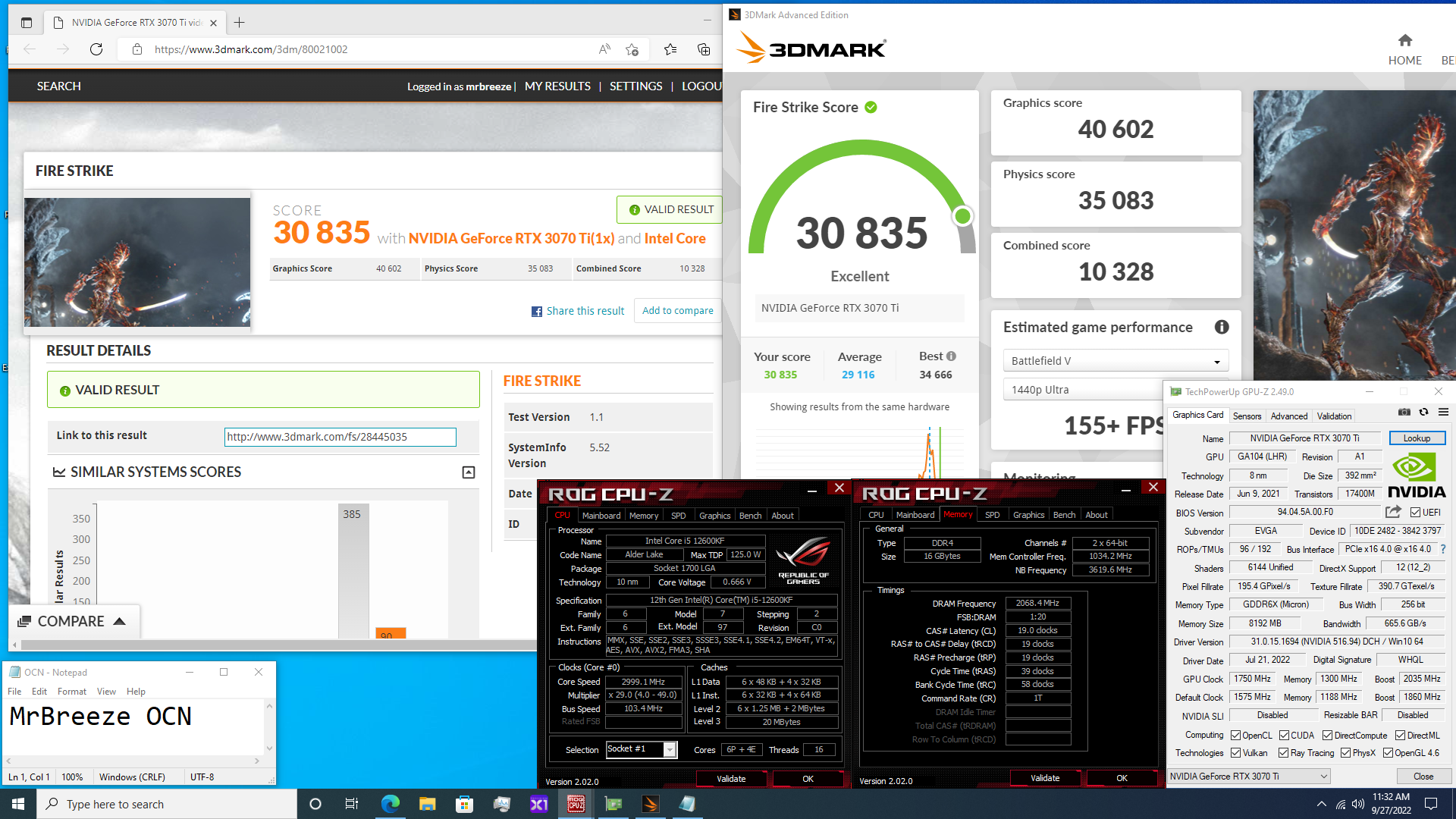This screenshot has width=1456, height=819.
Task: Collapse the Similar Systems Scores section
Action: (469, 472)
